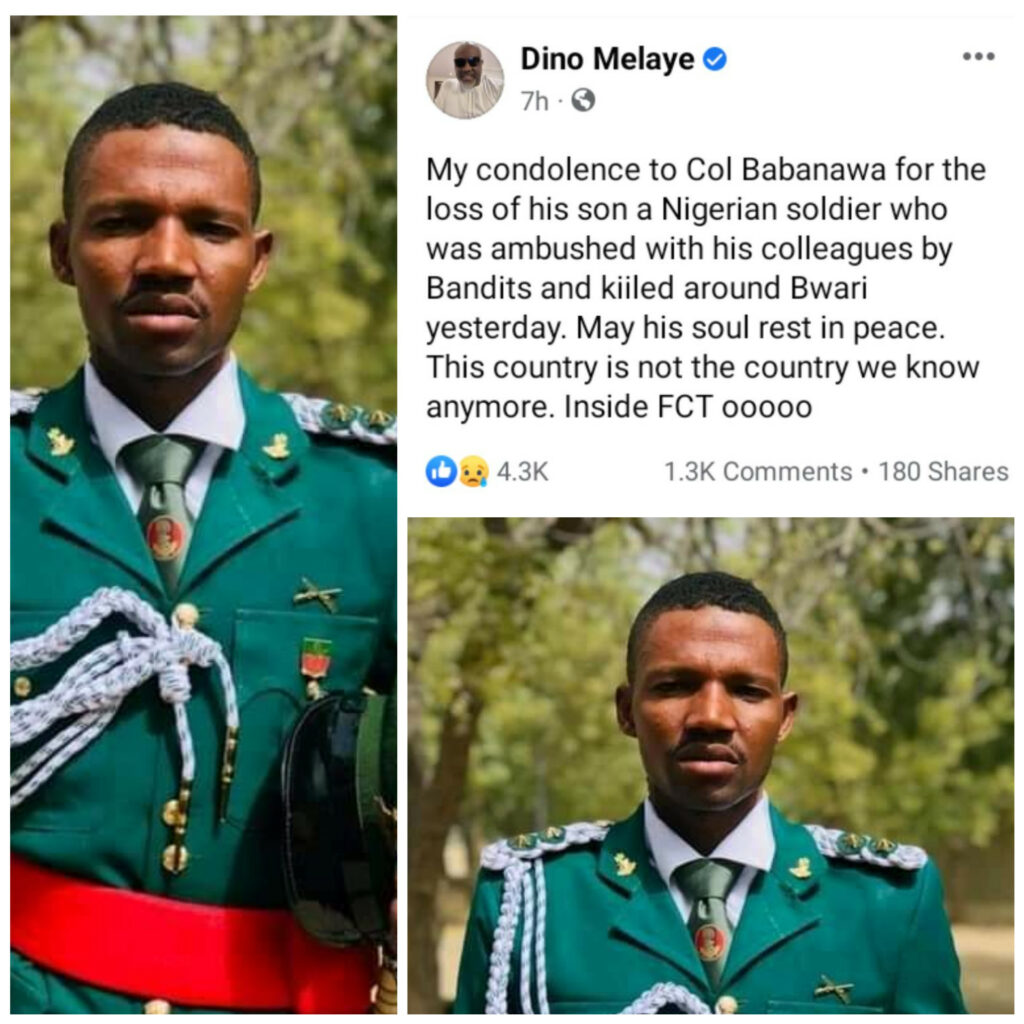This screenshot has height=1024, width=1024.
Task: Click the blue Like reaction icon
Action: tap(440, 471)
